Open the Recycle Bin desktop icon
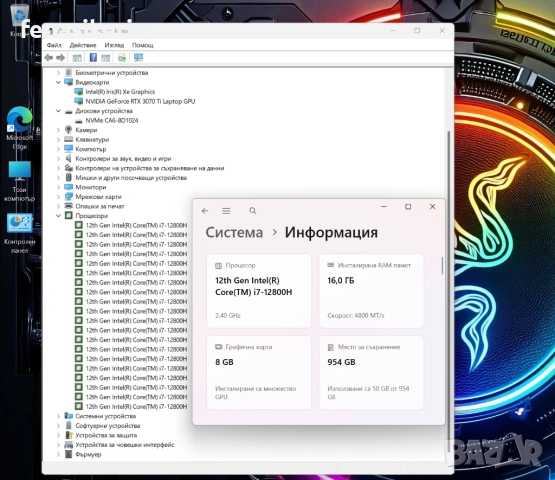The image size is (555, 480). (19, 19)
